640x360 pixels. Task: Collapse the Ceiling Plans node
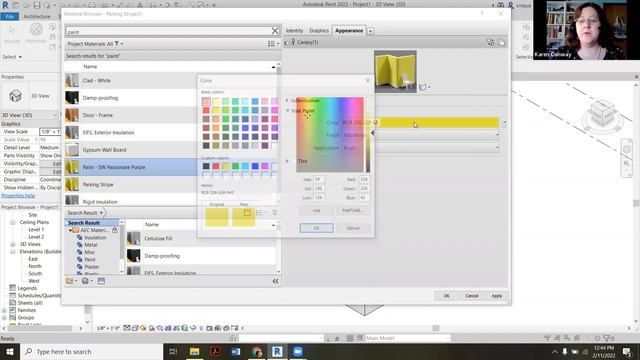tap(13, 222)
